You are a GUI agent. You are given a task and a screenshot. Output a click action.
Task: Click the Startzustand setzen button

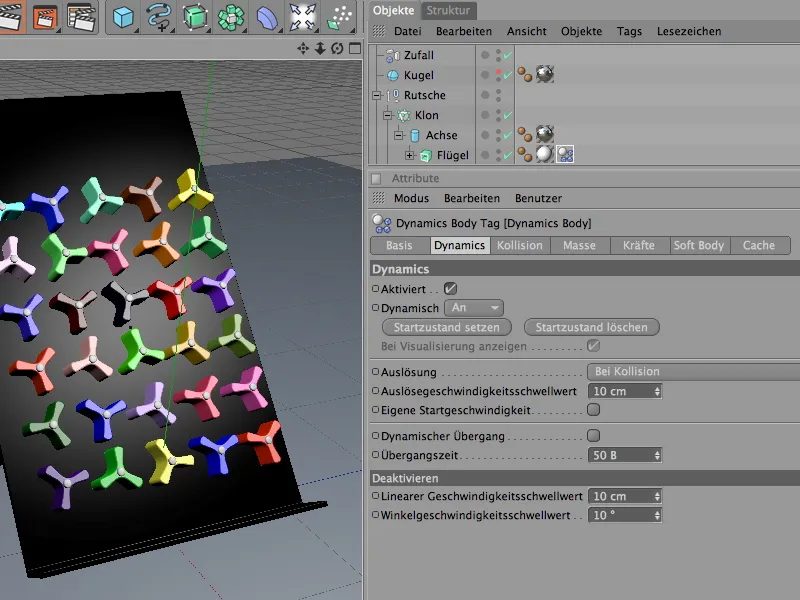pos(447,327)
